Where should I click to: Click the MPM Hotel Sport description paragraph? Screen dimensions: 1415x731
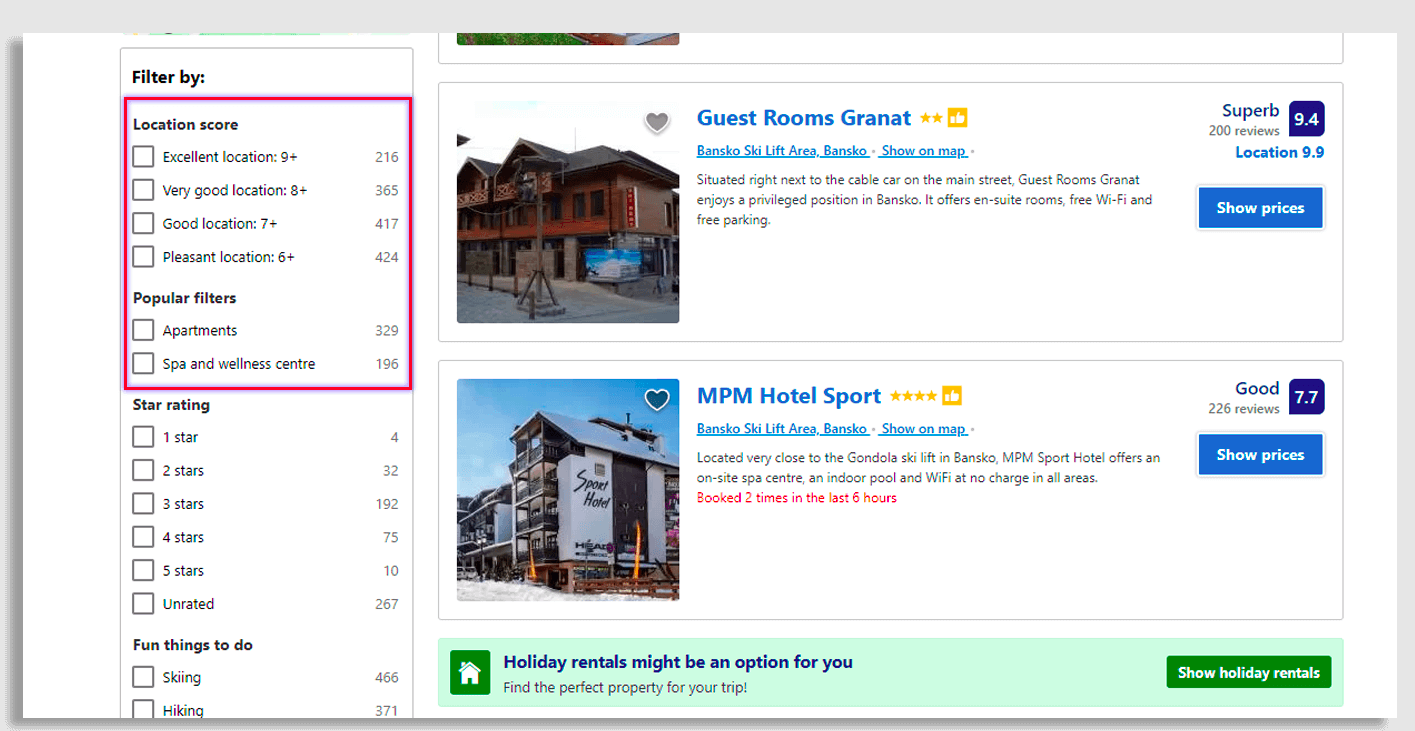point(929,468)
